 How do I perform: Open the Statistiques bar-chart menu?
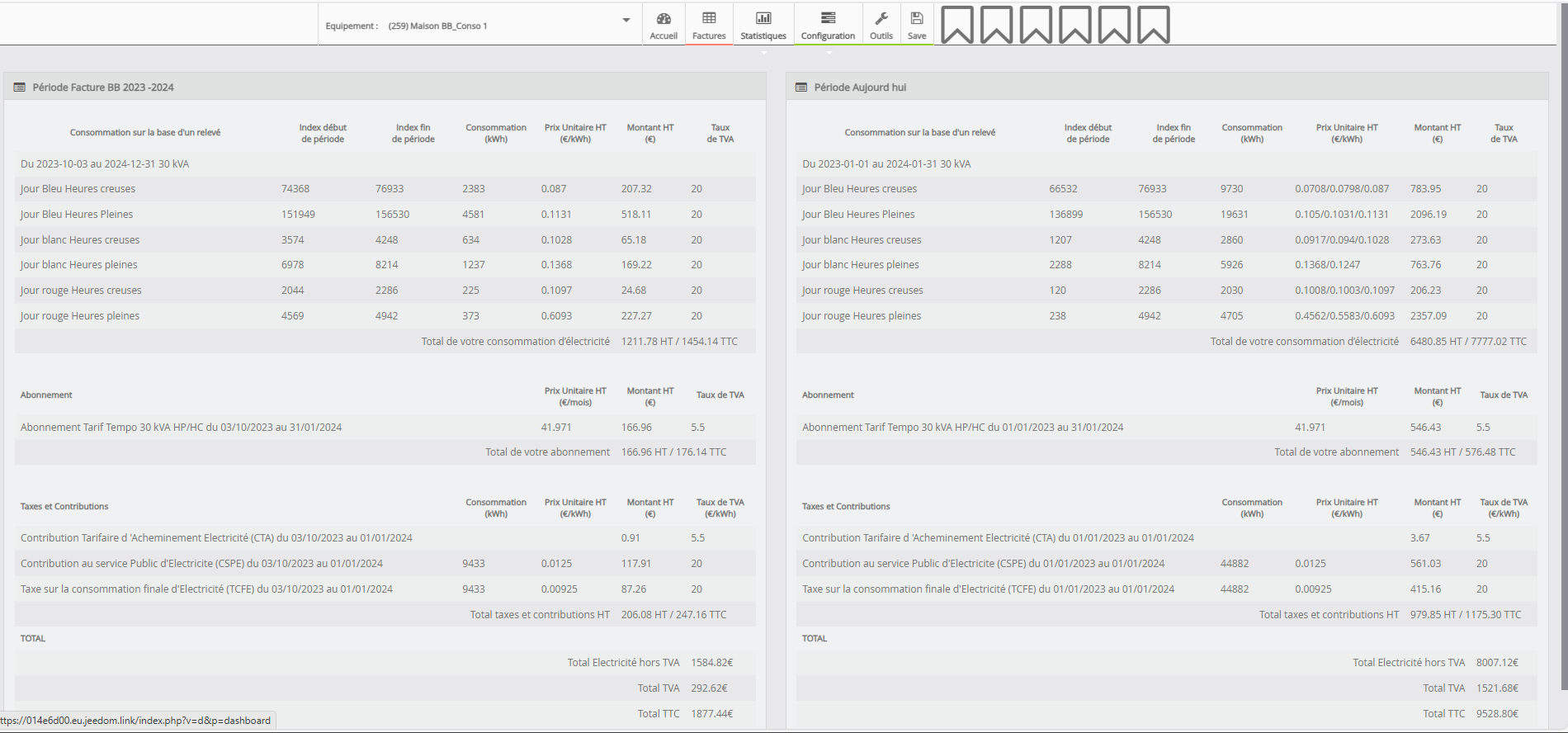763,18
